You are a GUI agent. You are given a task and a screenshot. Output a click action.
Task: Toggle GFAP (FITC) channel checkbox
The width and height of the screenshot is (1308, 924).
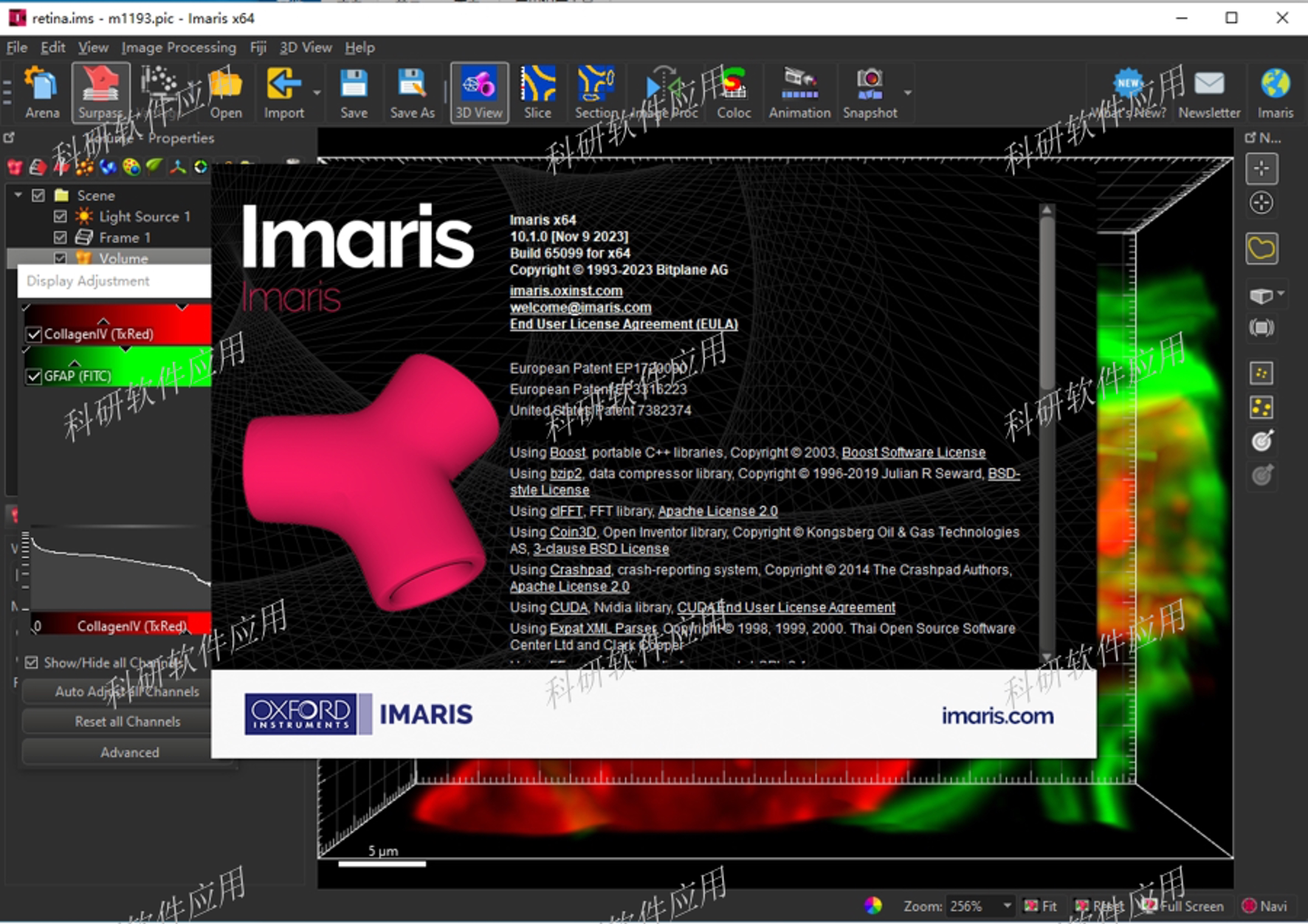(34, 376)
